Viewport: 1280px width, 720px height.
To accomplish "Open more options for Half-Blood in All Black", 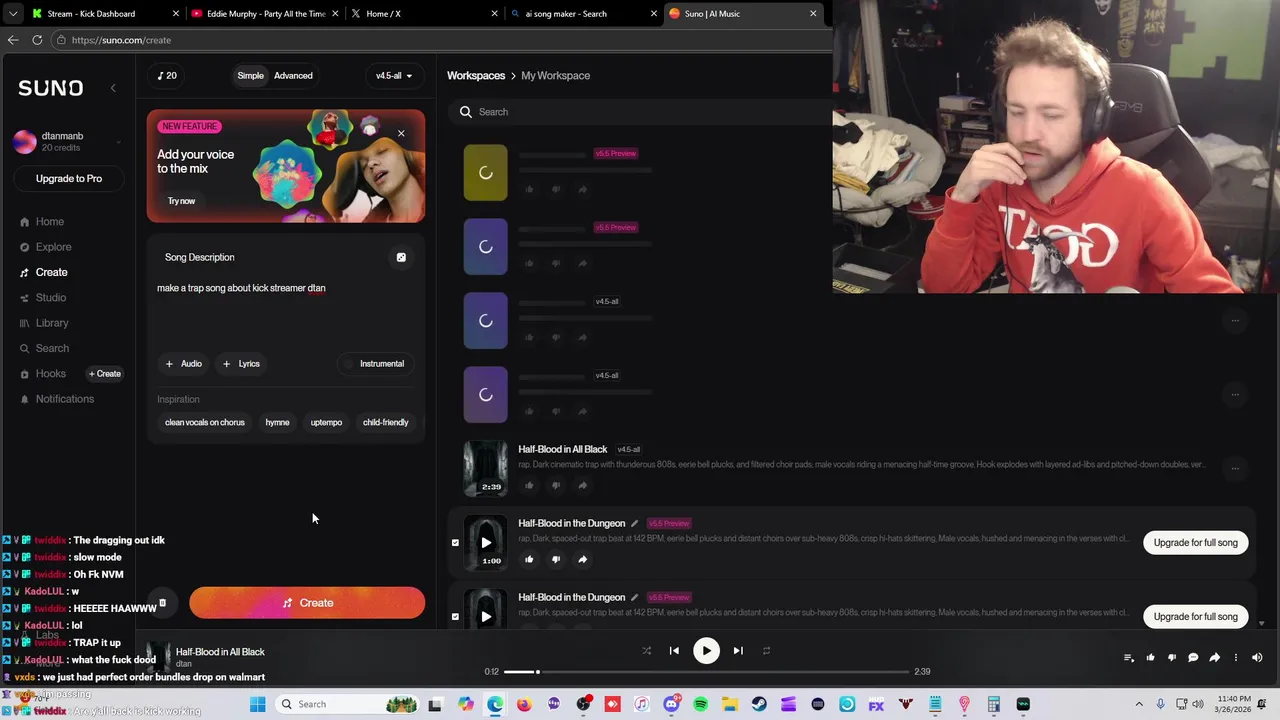I will [1235, 468].
